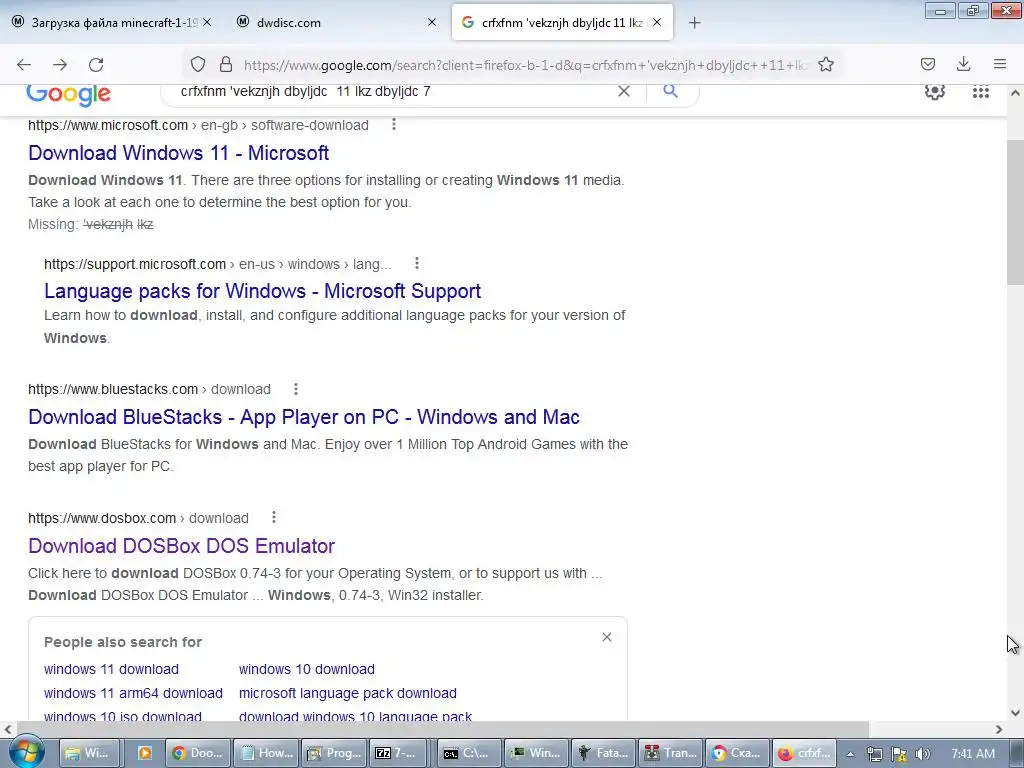This screenshot has width=1024, height=768.
Task: Close the minecraft download tab
Action: 207,22
